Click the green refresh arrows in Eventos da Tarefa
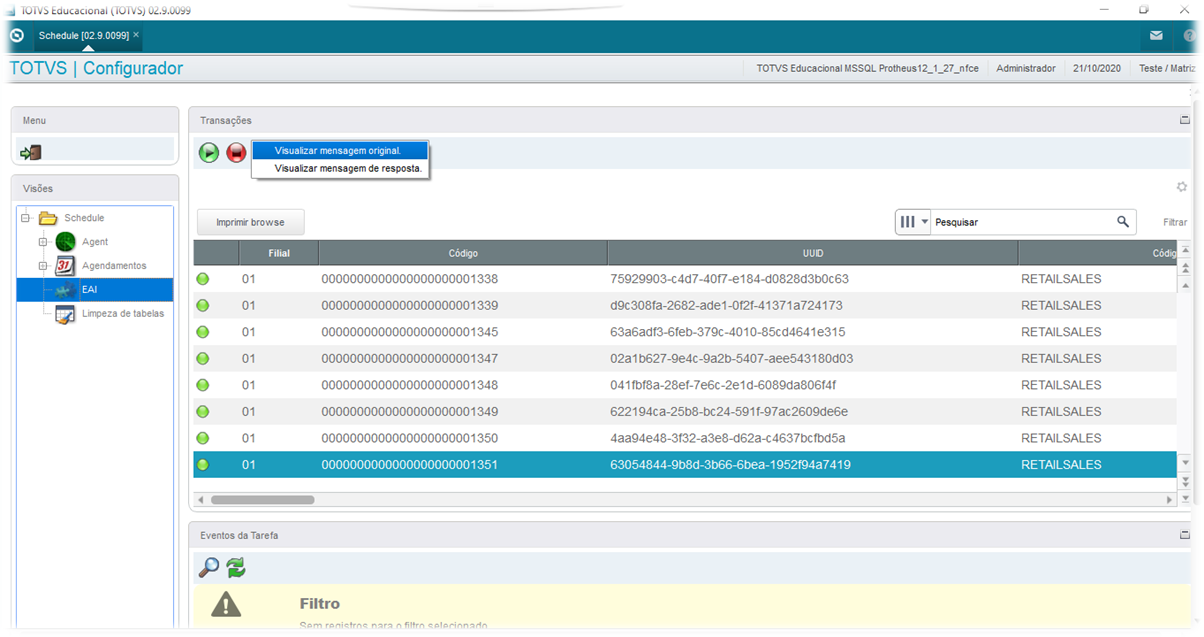Viewport: 1204px width, 637px height. 236,567
